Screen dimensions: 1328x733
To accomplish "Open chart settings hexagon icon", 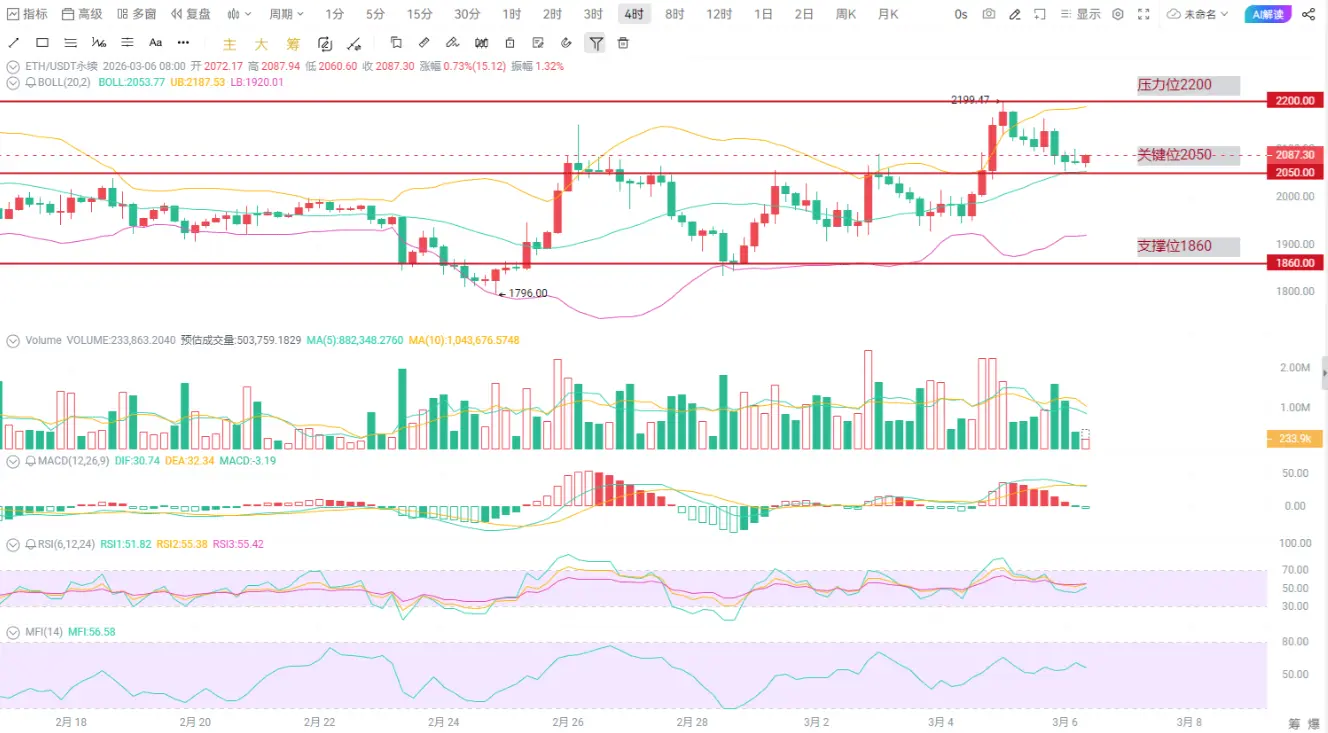I will [x=1118, y=14].
